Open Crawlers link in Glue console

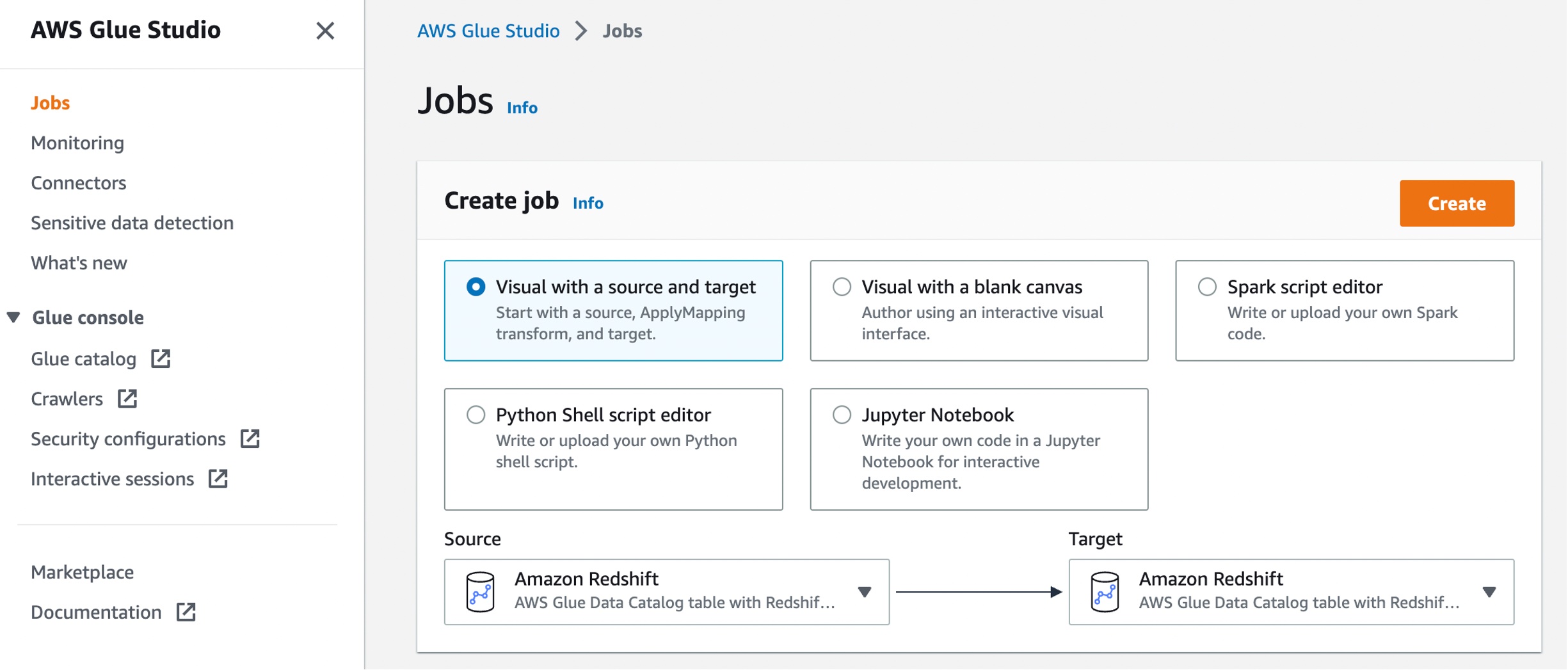67,399
